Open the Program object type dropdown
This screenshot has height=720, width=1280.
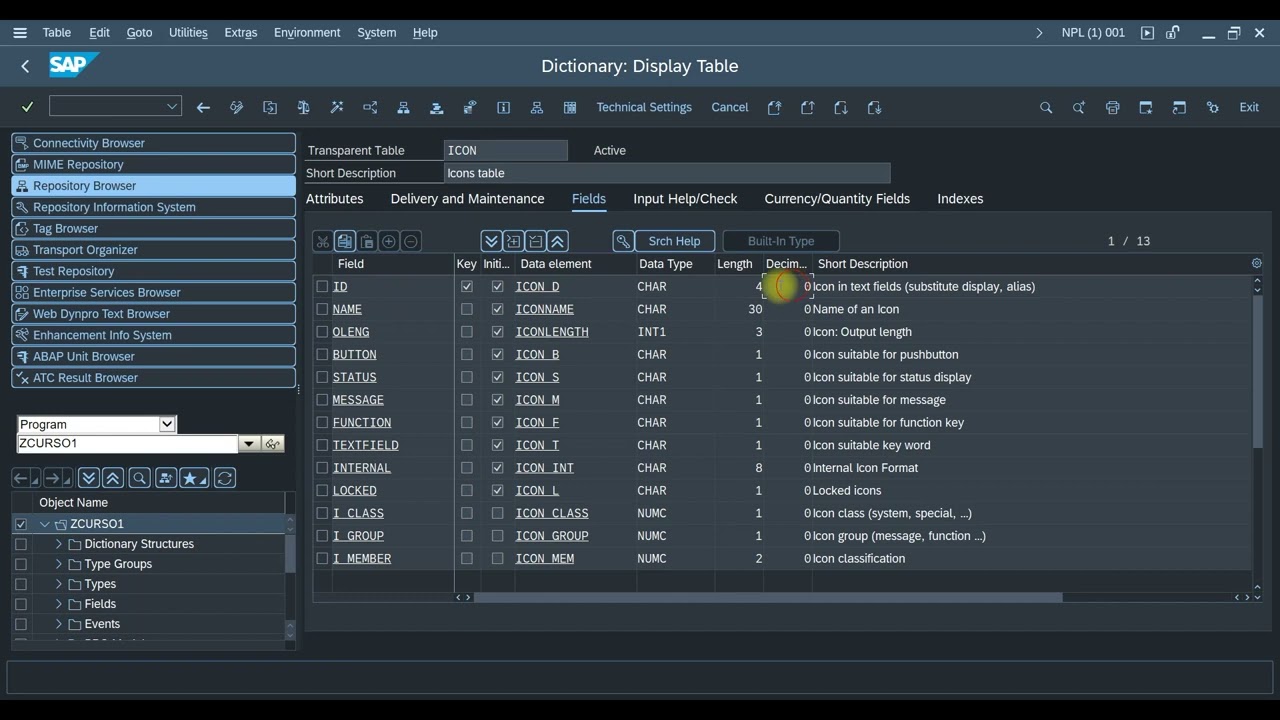click(x=167, y=424)
